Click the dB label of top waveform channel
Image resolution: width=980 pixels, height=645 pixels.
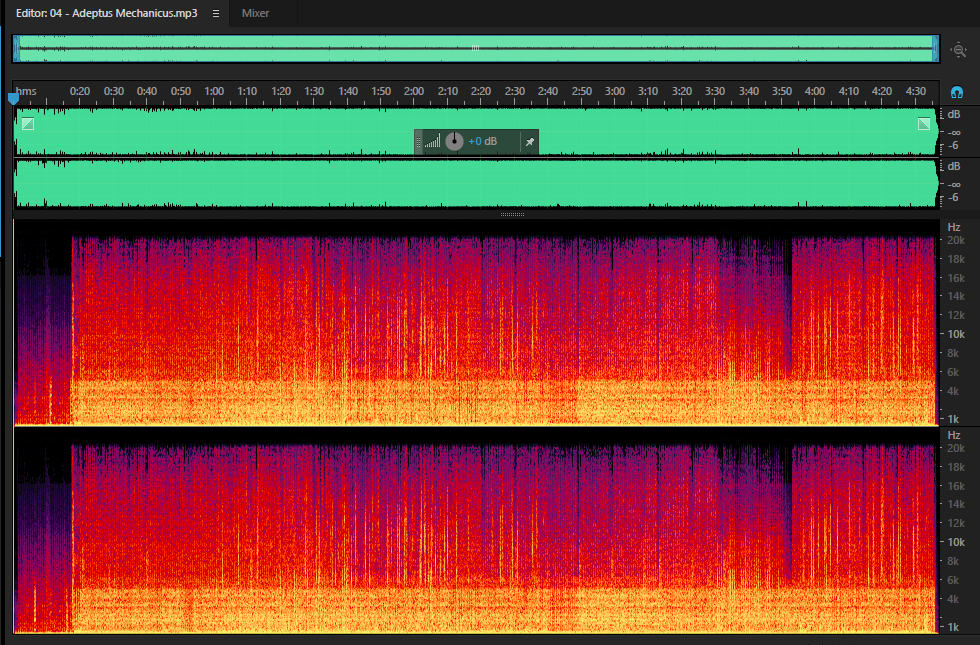click(x=954, y=114)
